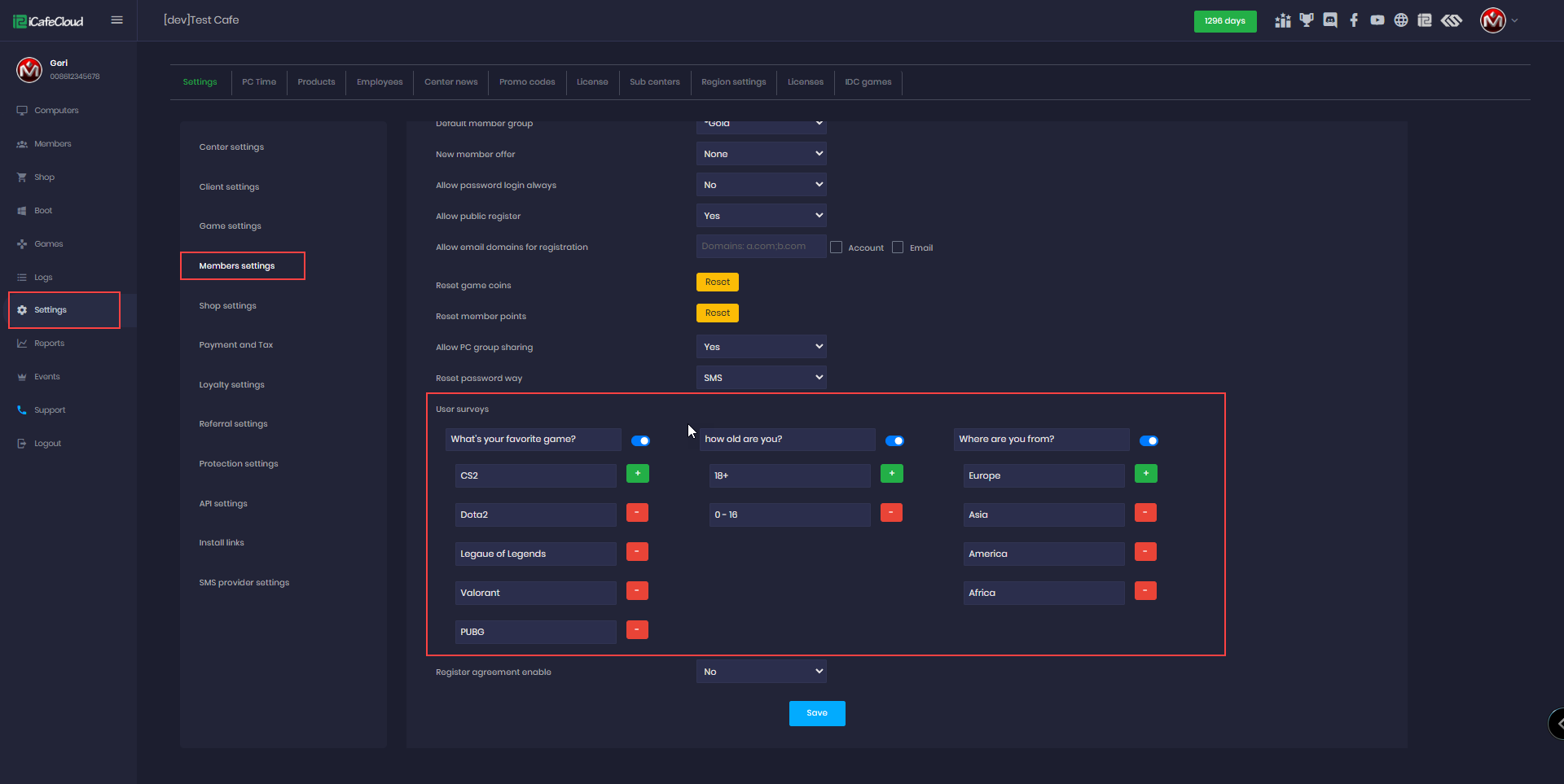Open the YouTube icon link
1564x784 pixels.
point(1377,20)
